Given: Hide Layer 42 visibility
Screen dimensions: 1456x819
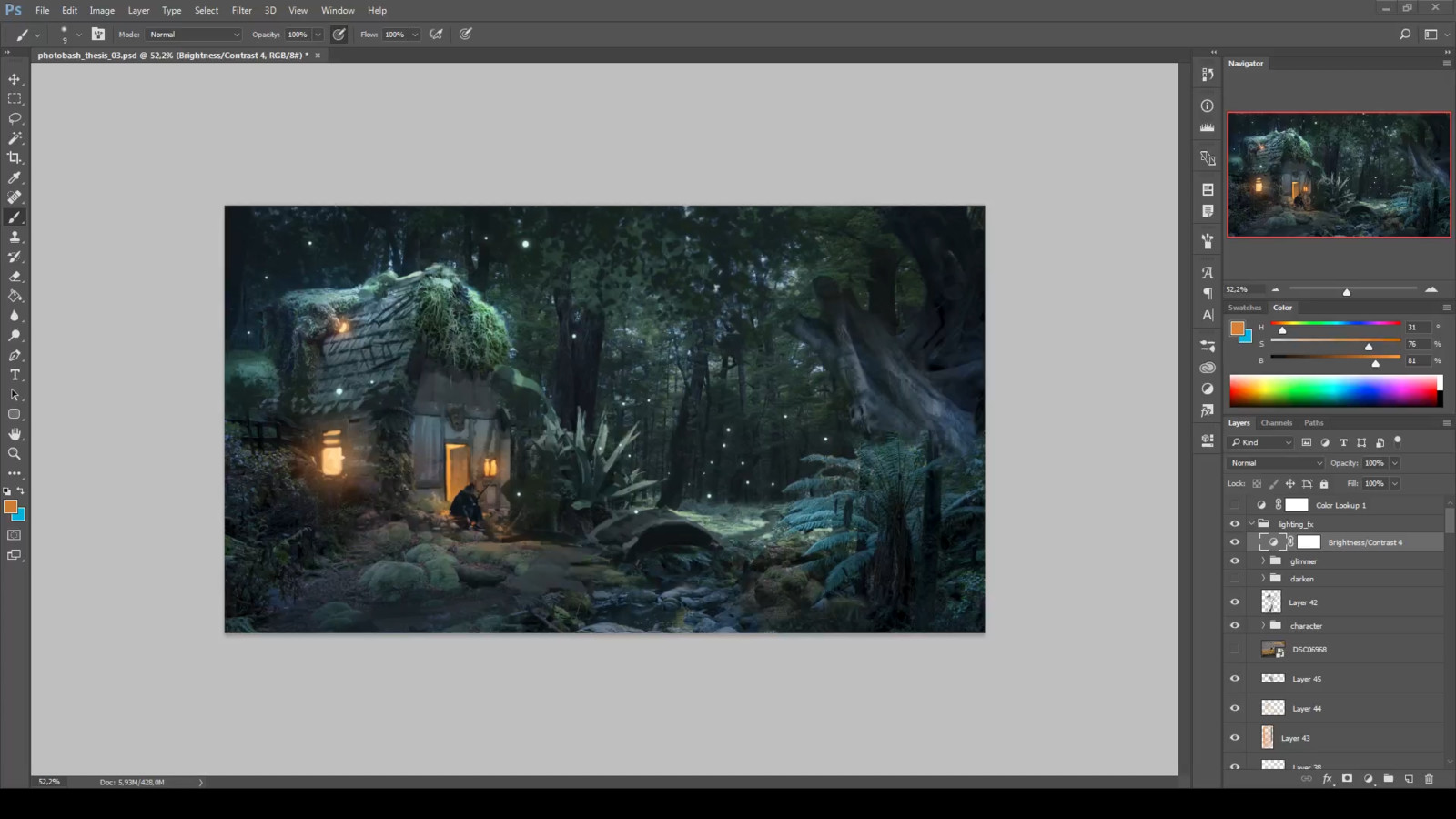Looking at the screenshot, I should point(1235,602).
